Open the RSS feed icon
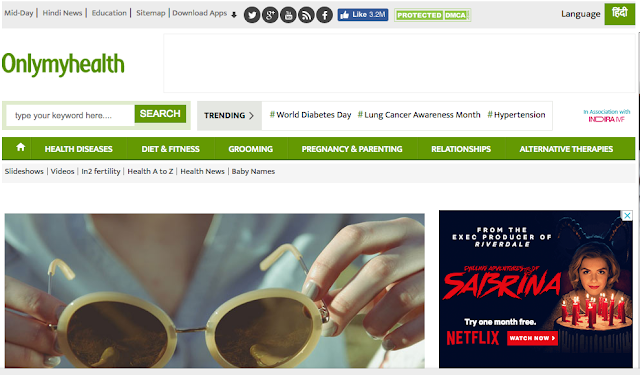Image resolution: width=640 pixels, height=375 pixels. click(x=306, y=15)
